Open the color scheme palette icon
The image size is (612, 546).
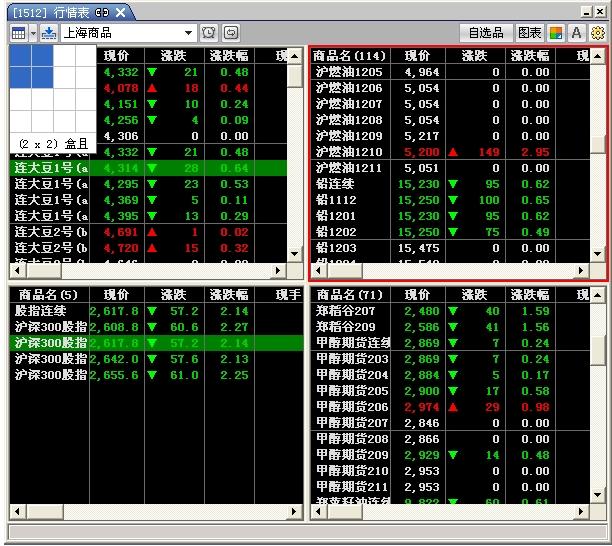click(x=557, y=33)
